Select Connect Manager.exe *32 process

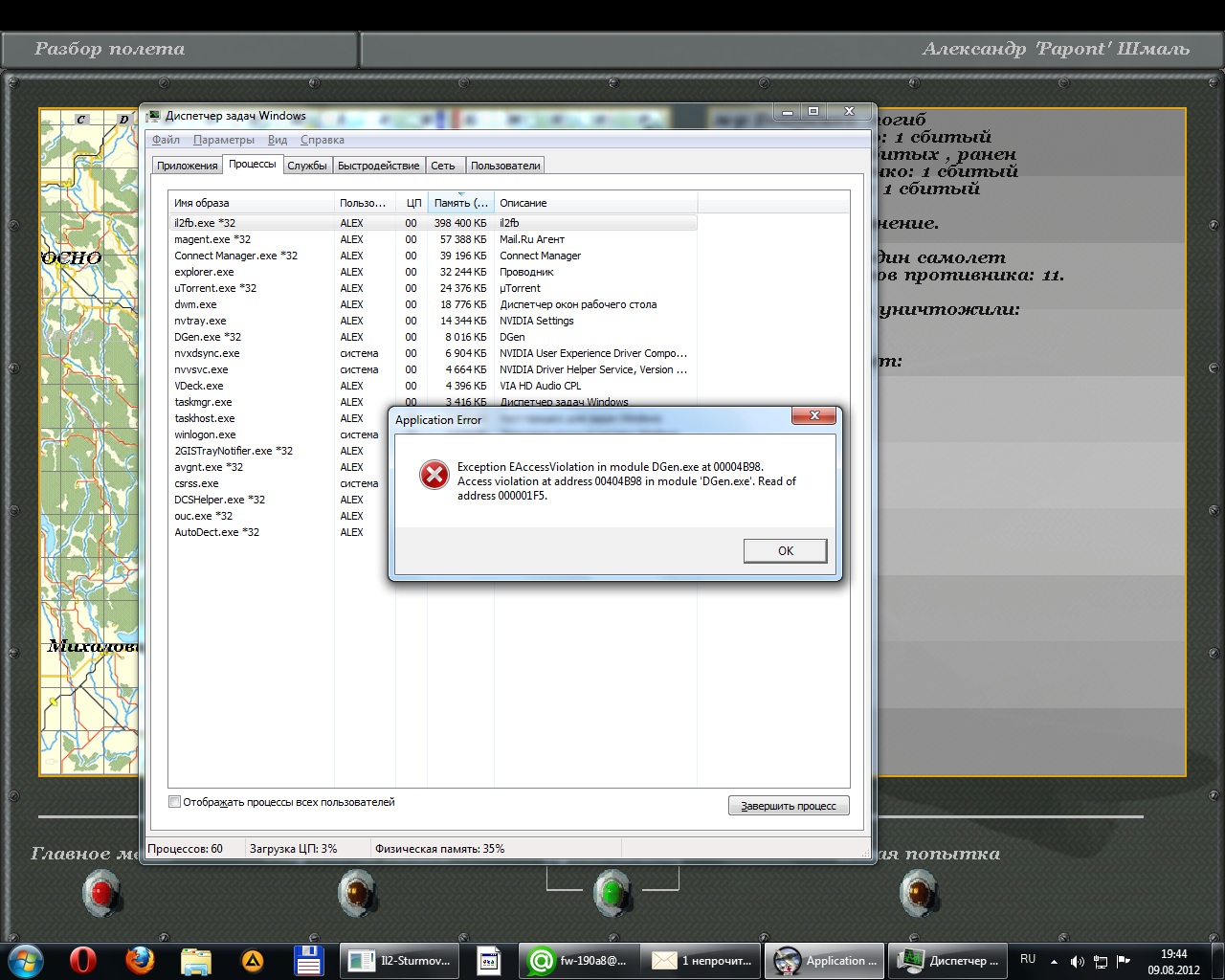(x=433, y=256)
